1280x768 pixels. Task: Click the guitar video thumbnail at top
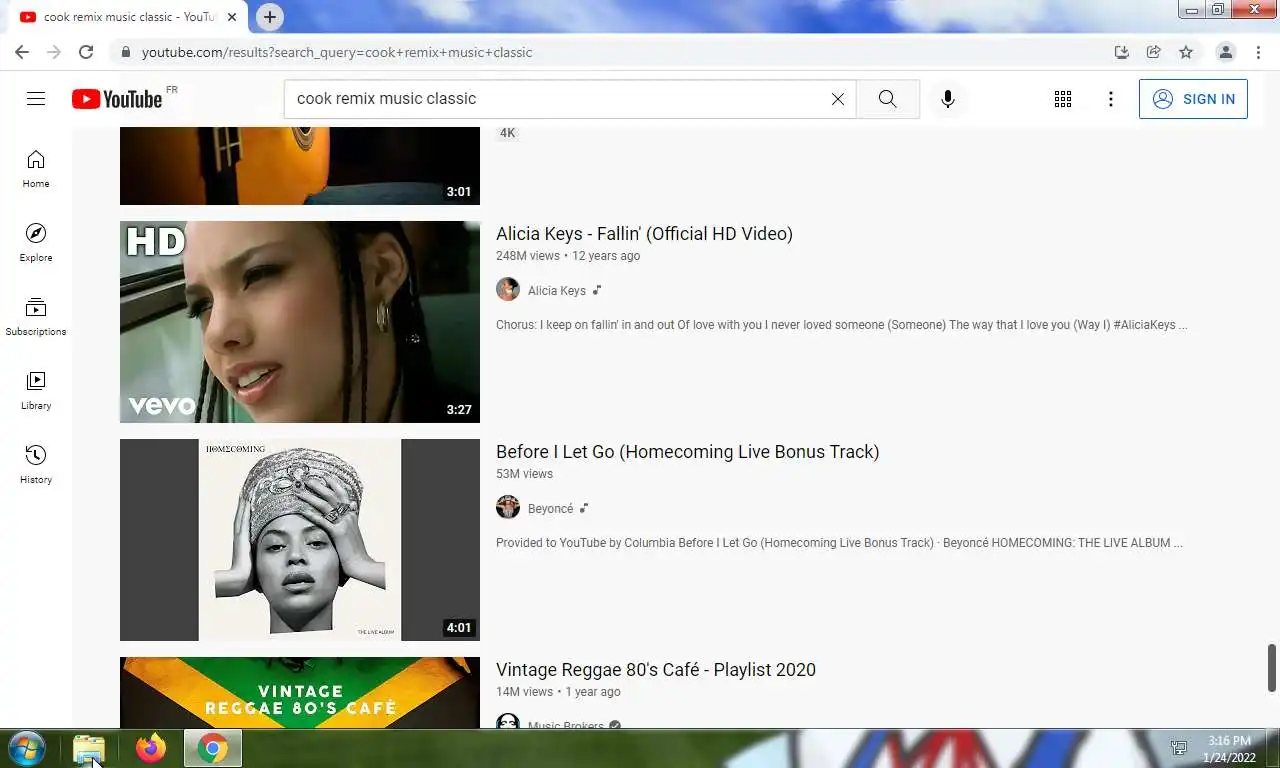pyautogui.click(x=300, y=166)
